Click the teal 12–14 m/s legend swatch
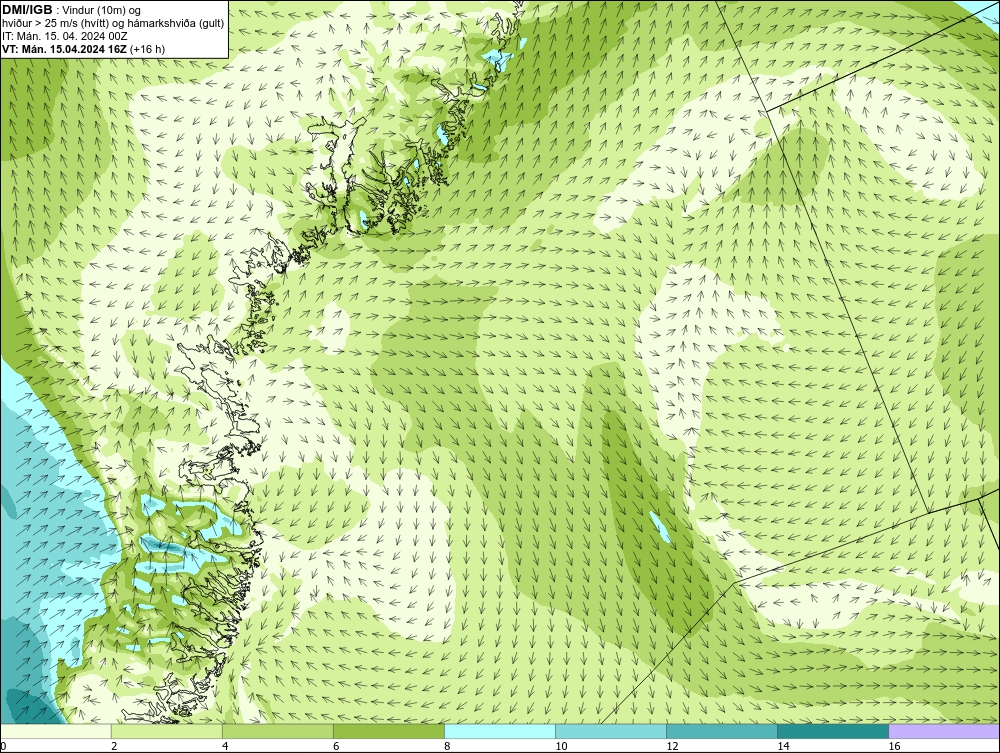This screenshot has width=1000, height=753. tap(722, 731)
